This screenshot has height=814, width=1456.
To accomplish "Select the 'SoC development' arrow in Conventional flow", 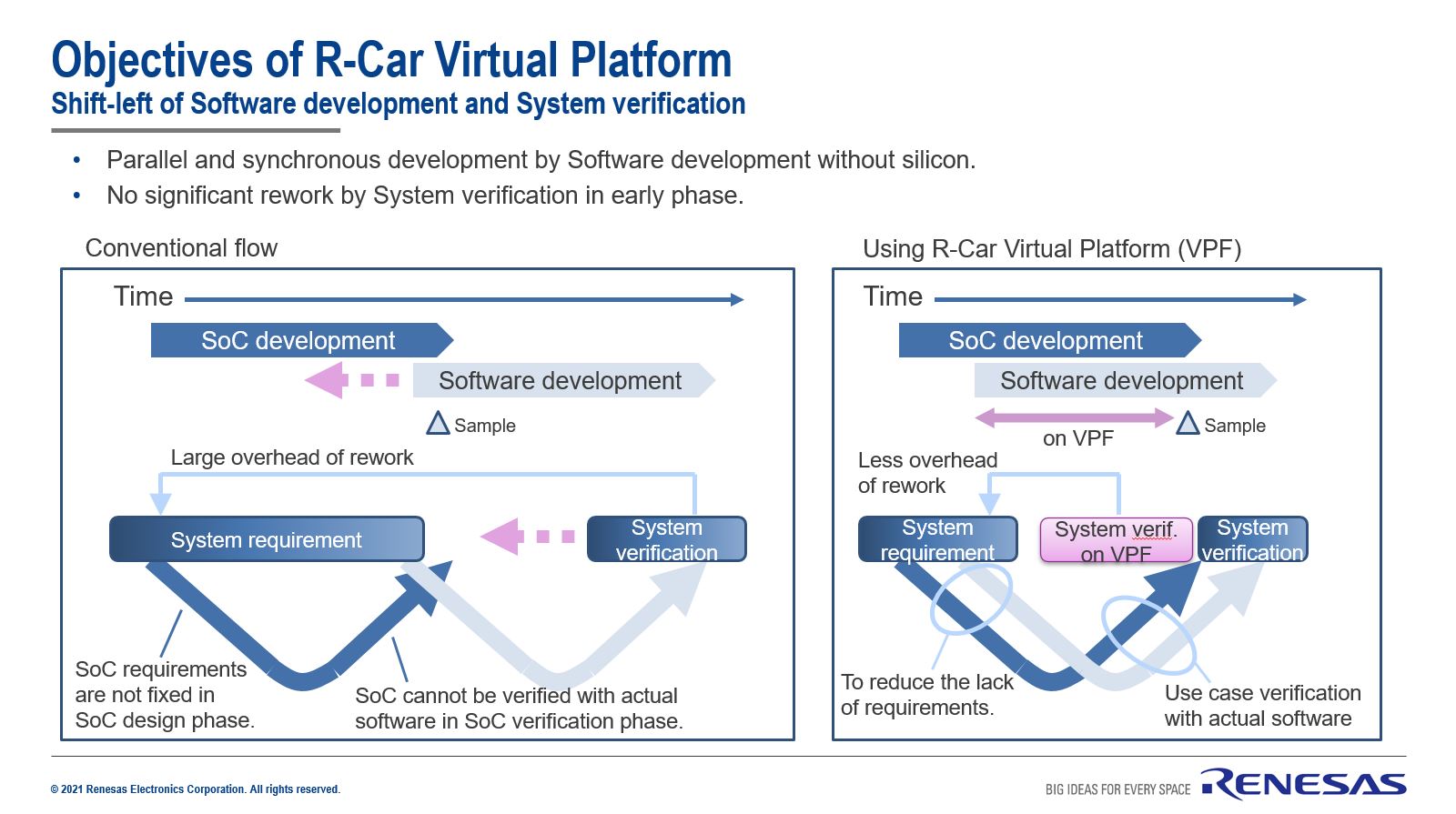I will (x=302, y=340).
